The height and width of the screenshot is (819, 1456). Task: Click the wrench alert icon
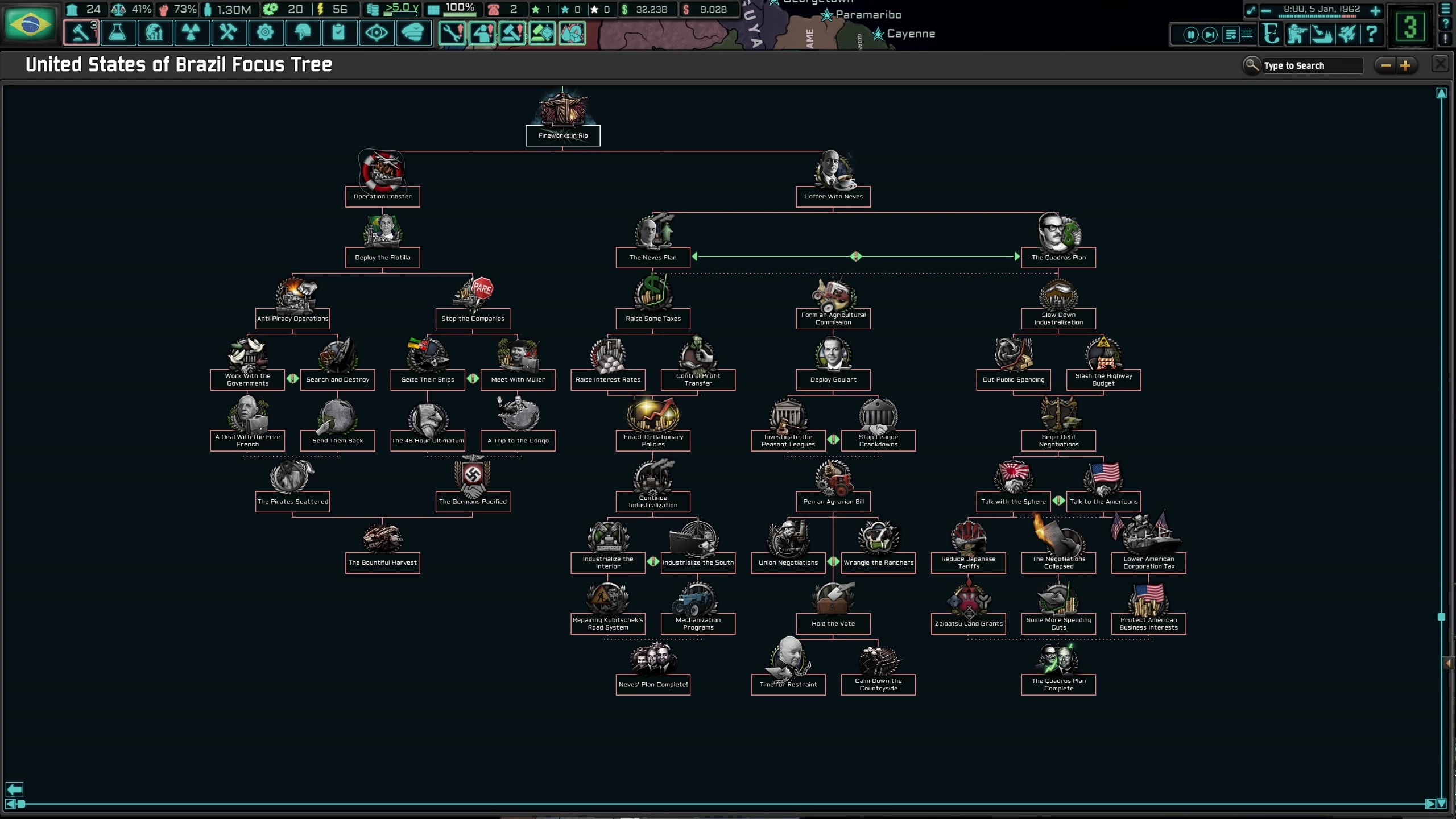coord(452,33)
